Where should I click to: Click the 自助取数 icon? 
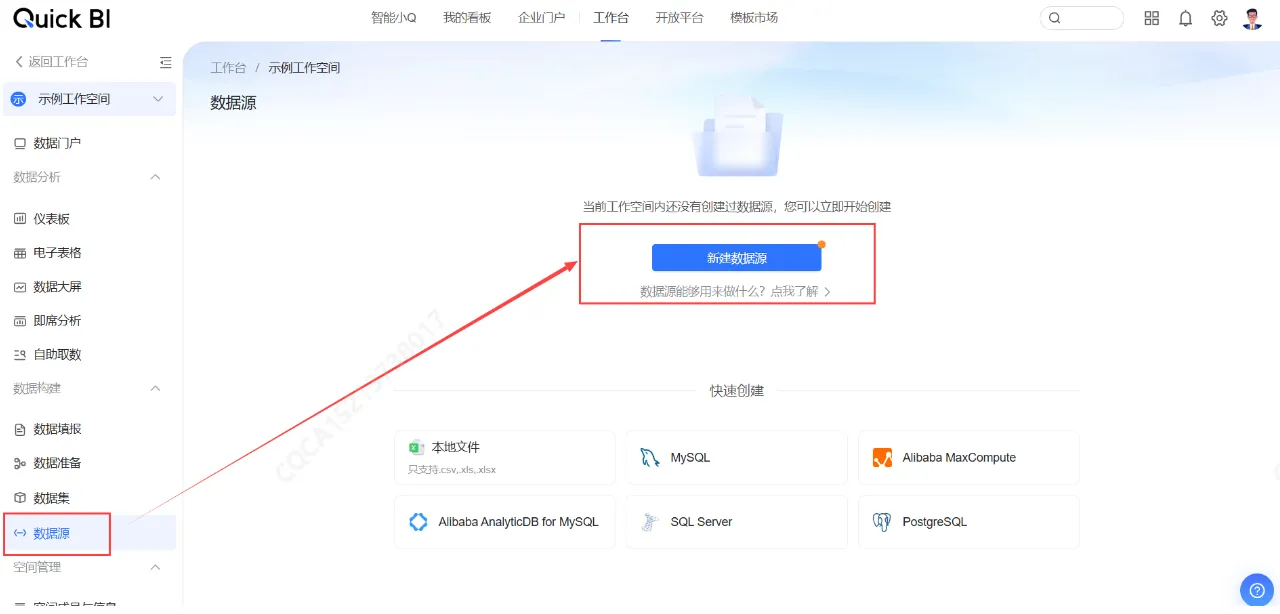click(20, 355)
